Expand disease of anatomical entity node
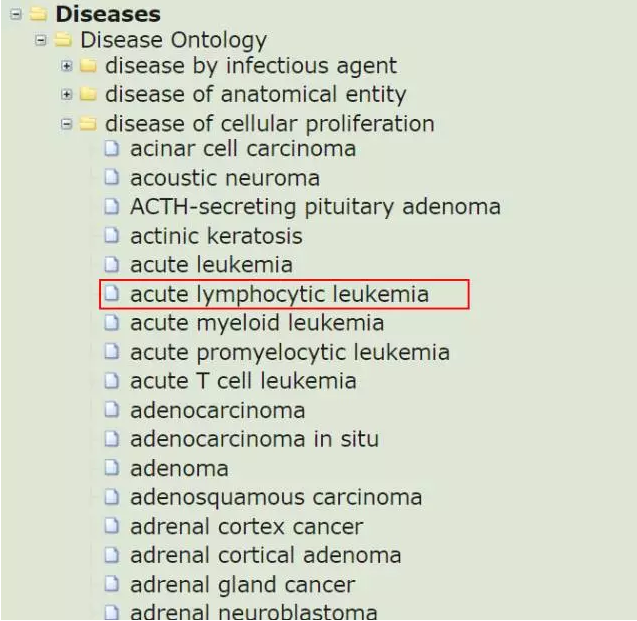Image resolution: width=637 pixels, height=621 pixels. 66,95
